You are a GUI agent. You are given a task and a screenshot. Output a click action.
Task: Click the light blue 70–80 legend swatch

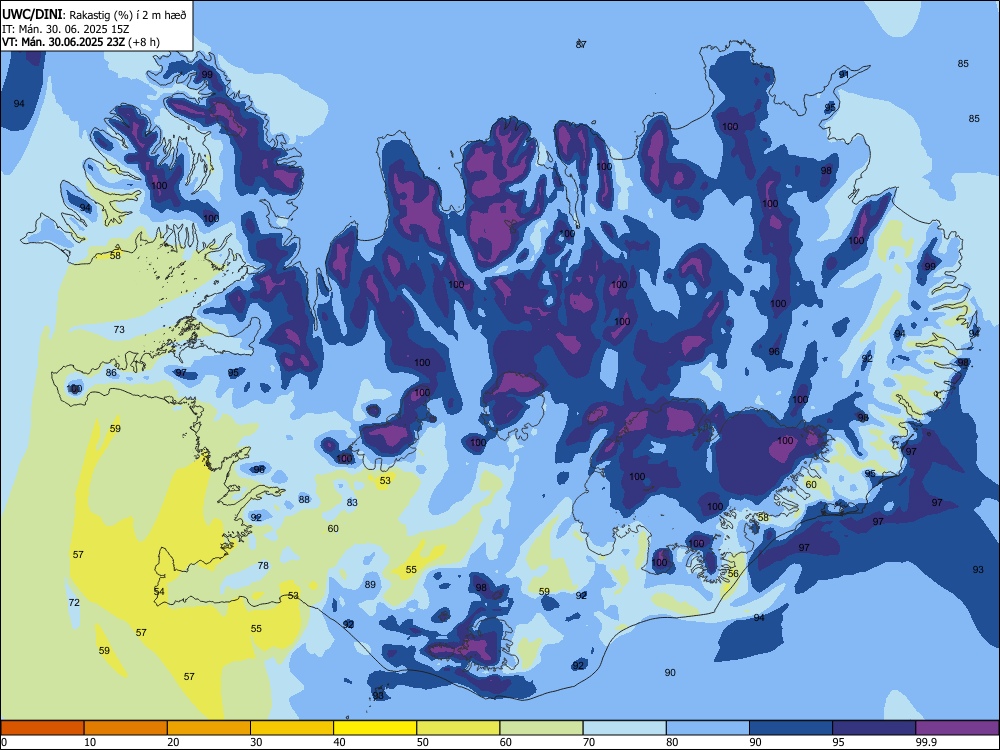pos(624,728)
